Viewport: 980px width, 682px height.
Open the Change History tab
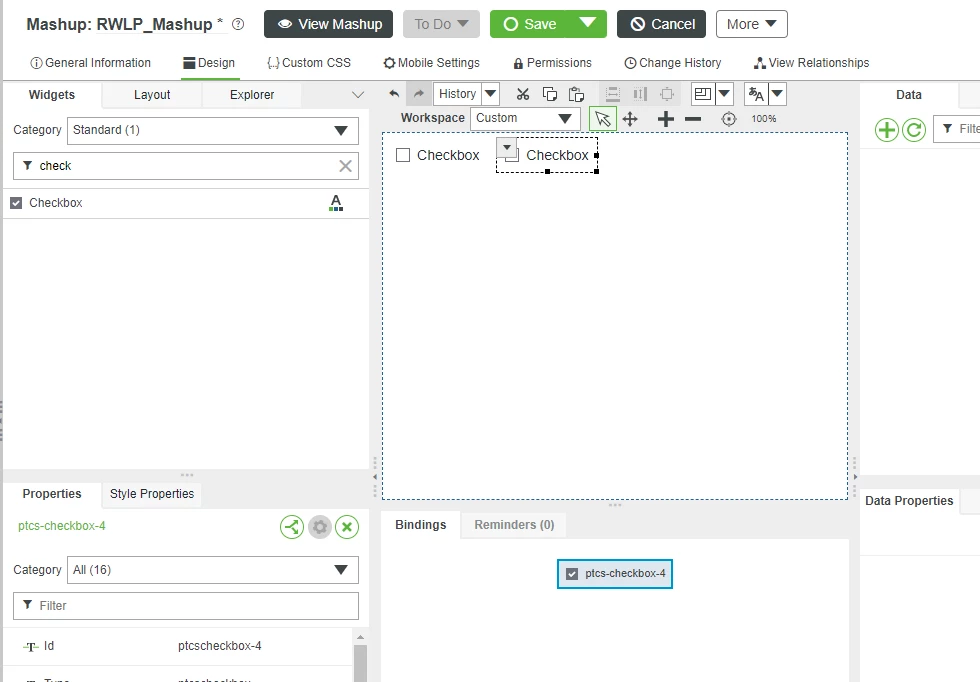coord(672,63)
